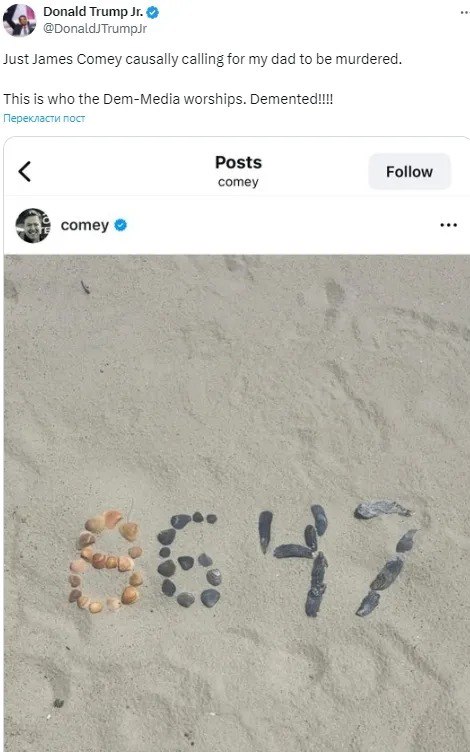470x752 pixels.
Task: Click the blue verified badge beside comey
Action: click(x=121, y=225)
